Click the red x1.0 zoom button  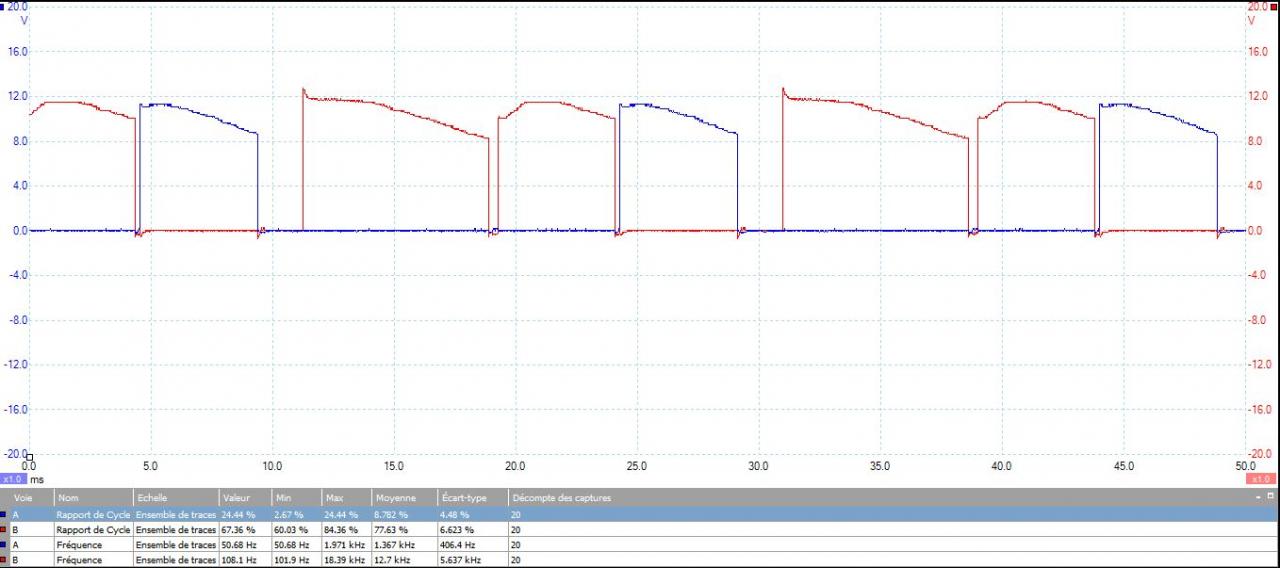point(1262,479)
